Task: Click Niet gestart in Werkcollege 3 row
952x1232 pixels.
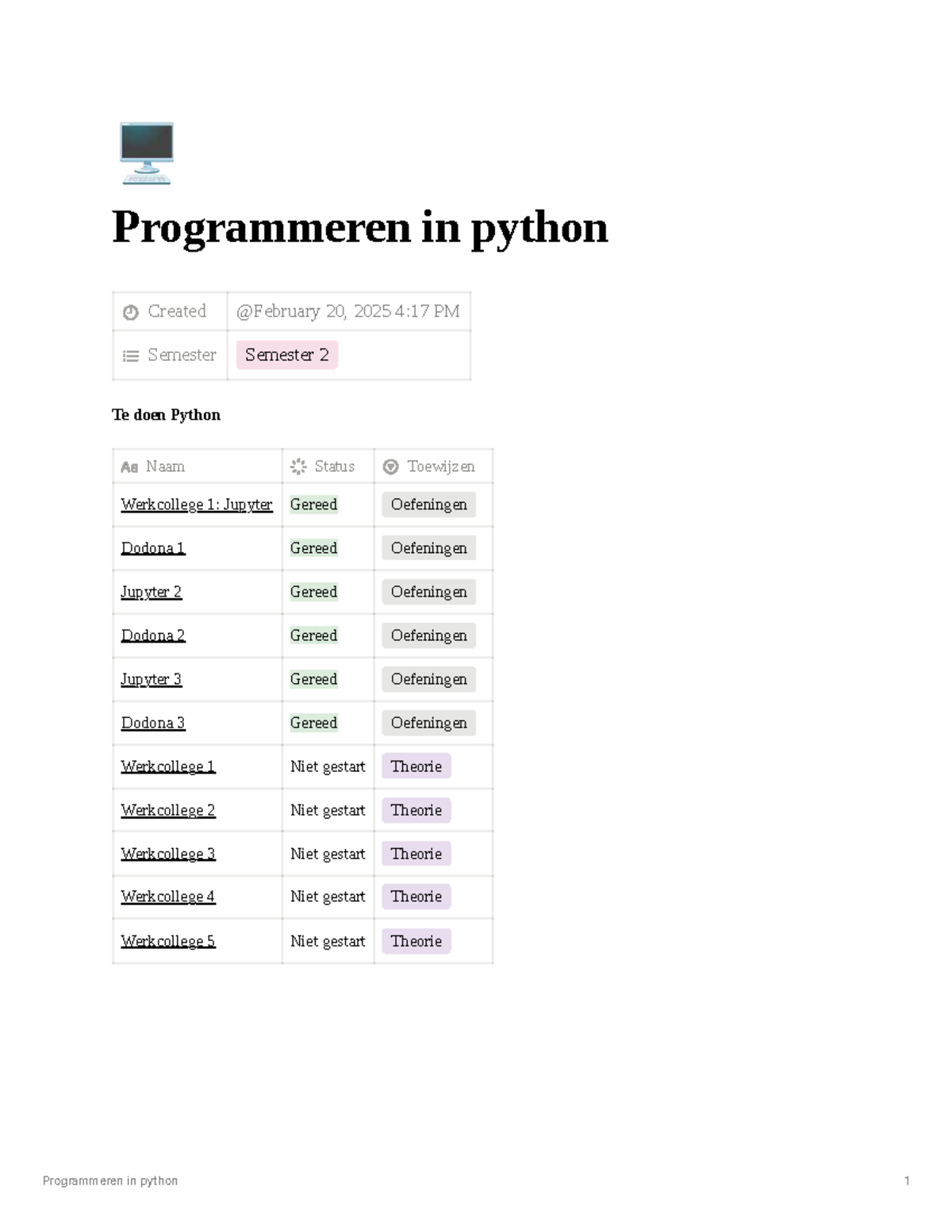Action: [x=328, y=854]
